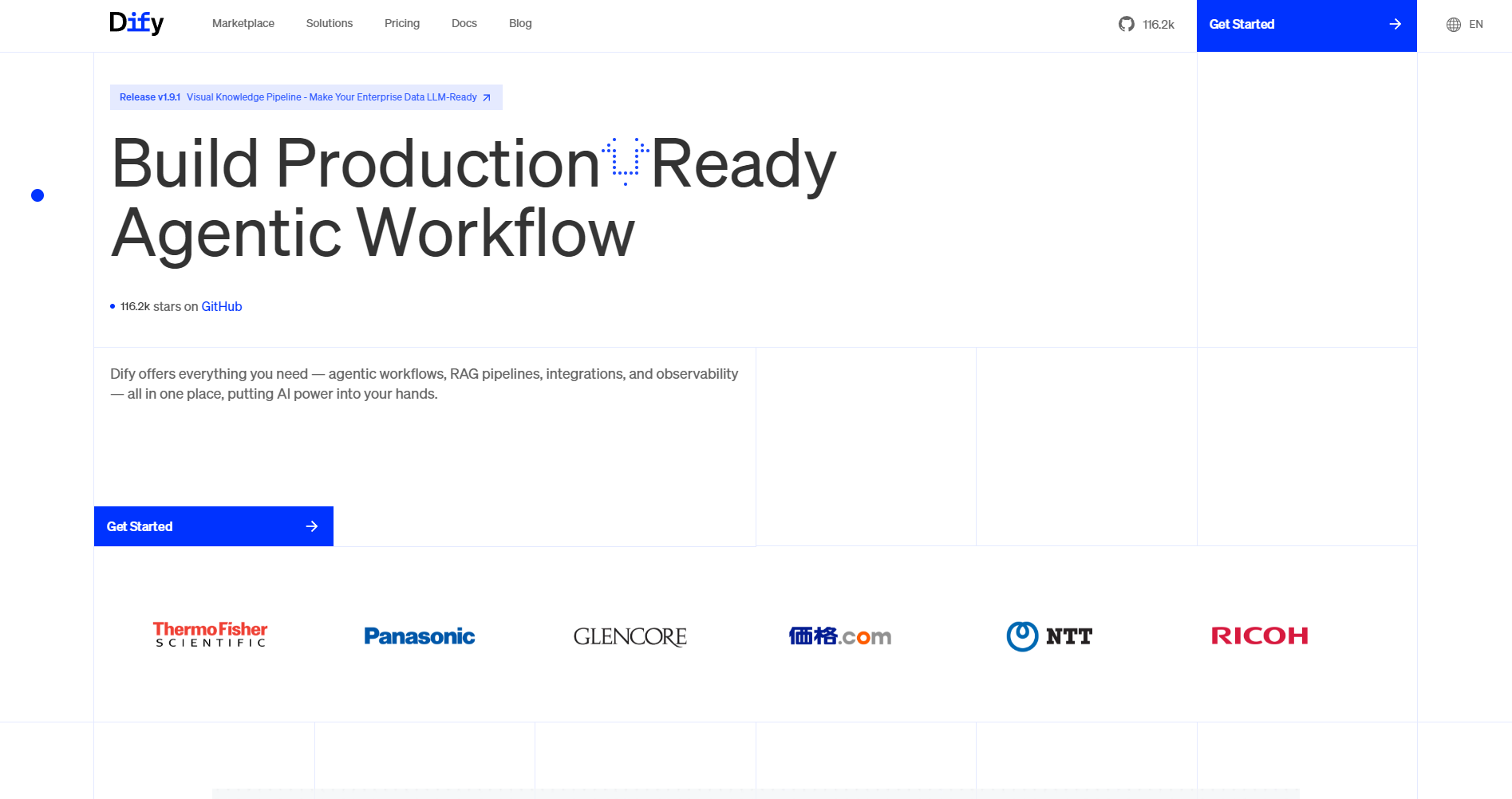Click the external arrow on release banner
Image resolution: width=1512 pixels, height=799 pixels.
point(487,97)
